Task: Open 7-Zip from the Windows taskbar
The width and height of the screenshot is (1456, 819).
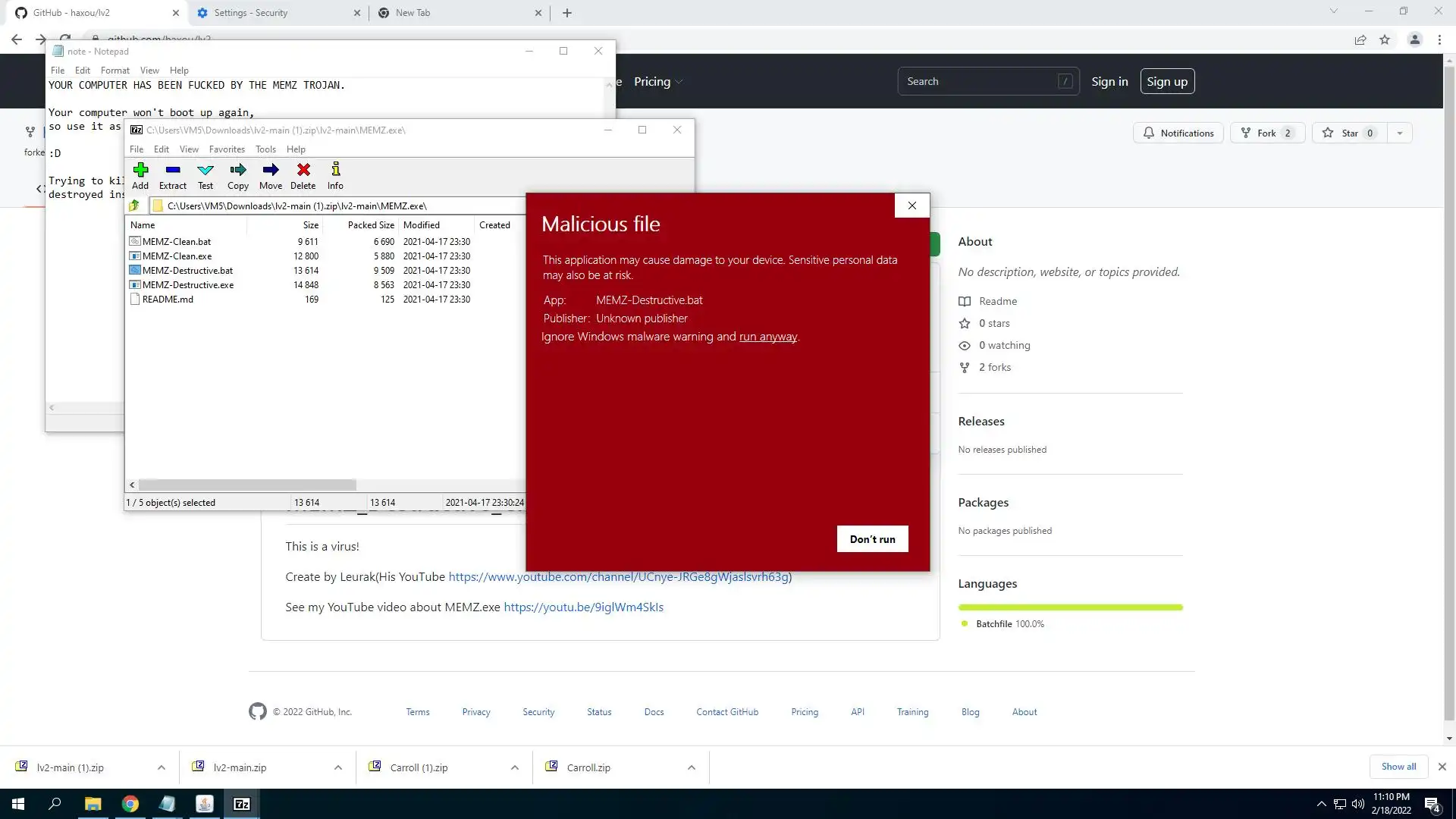Action: (242, 804)
